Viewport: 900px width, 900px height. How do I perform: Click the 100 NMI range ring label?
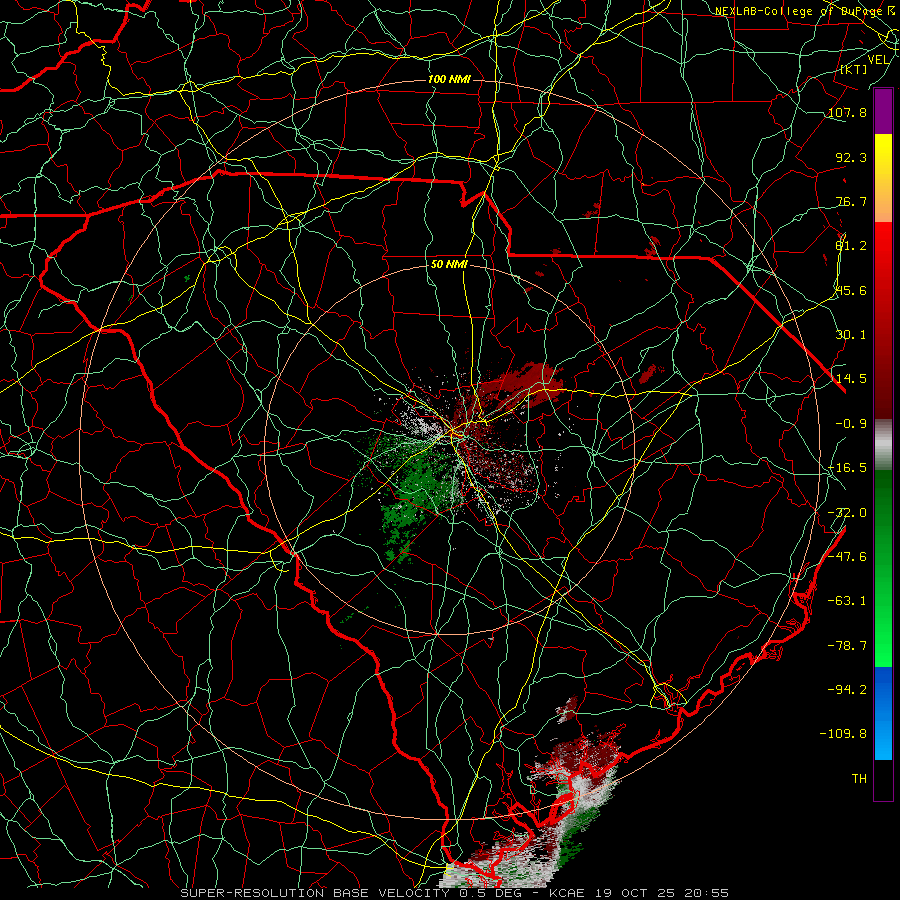449,79
